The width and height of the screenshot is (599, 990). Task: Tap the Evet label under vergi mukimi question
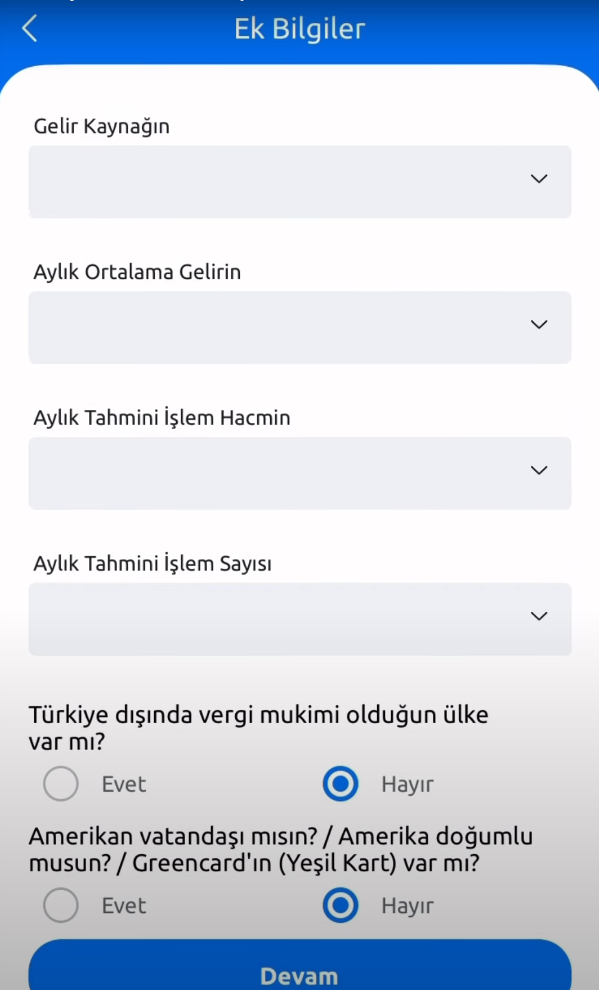pos(124,784)
